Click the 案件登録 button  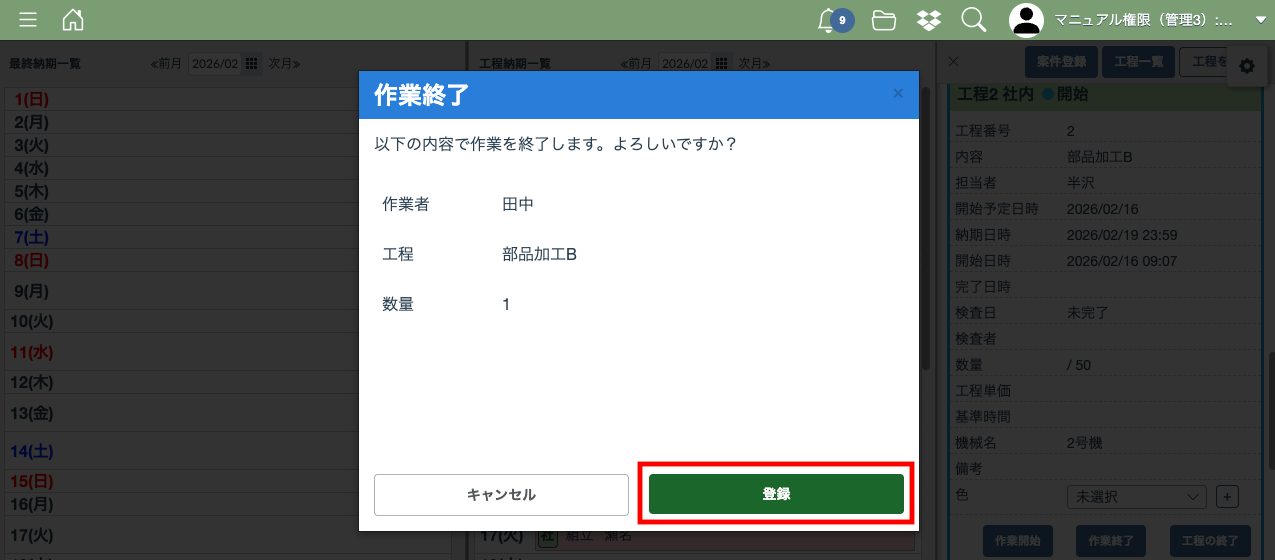click(x=1061, y=62)
